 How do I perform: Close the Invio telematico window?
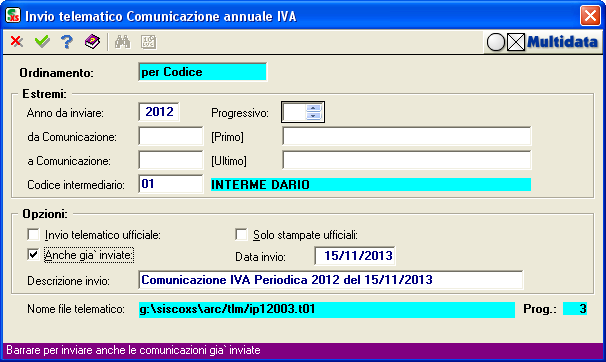(x=590, y=16)
